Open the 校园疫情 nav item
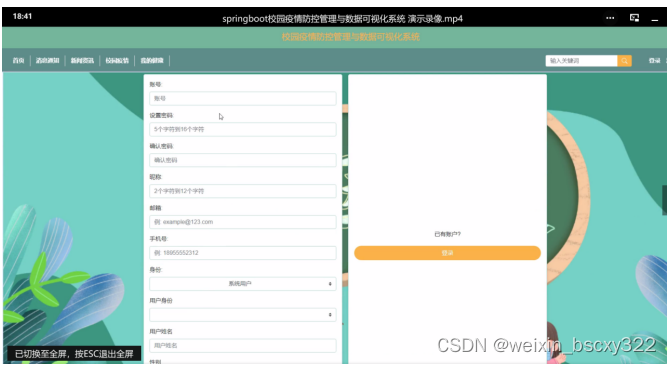Image resolution: width=671 pixels, height=365 pixels. click(117, 61)
